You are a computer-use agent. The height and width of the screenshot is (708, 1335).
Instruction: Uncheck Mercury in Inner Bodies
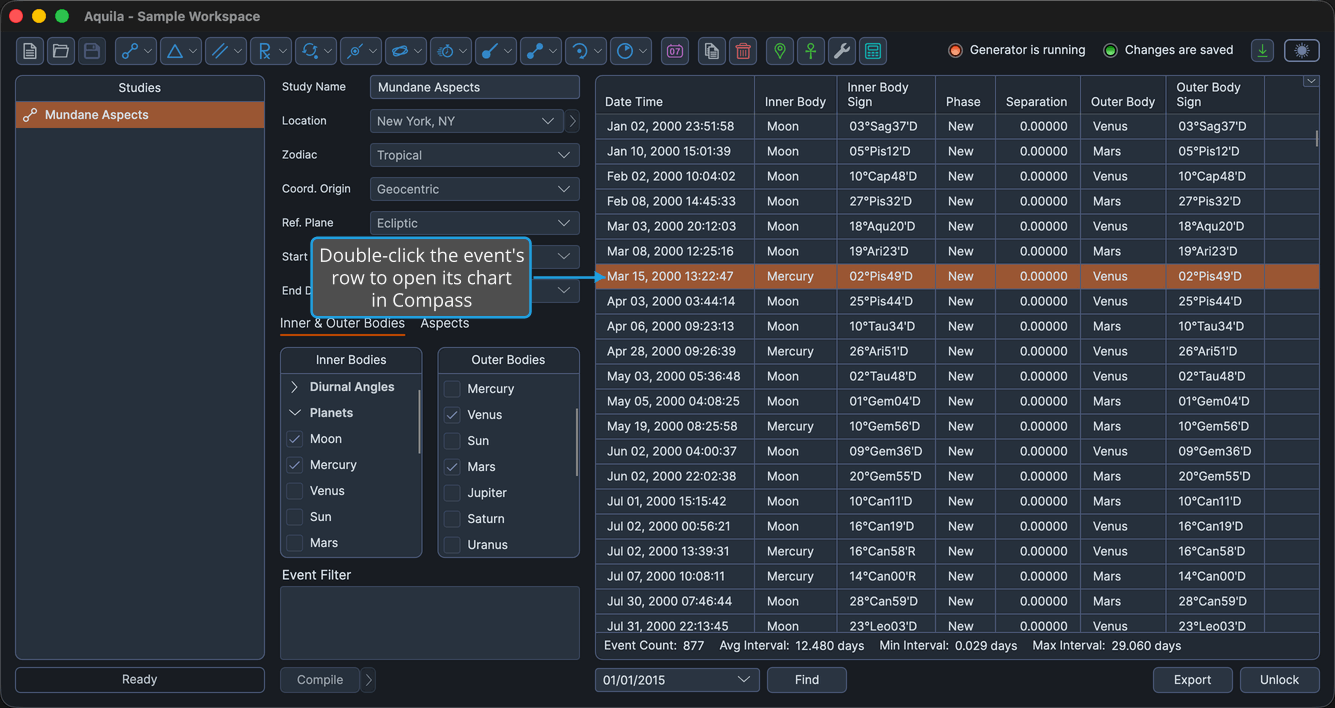point(295,465)
